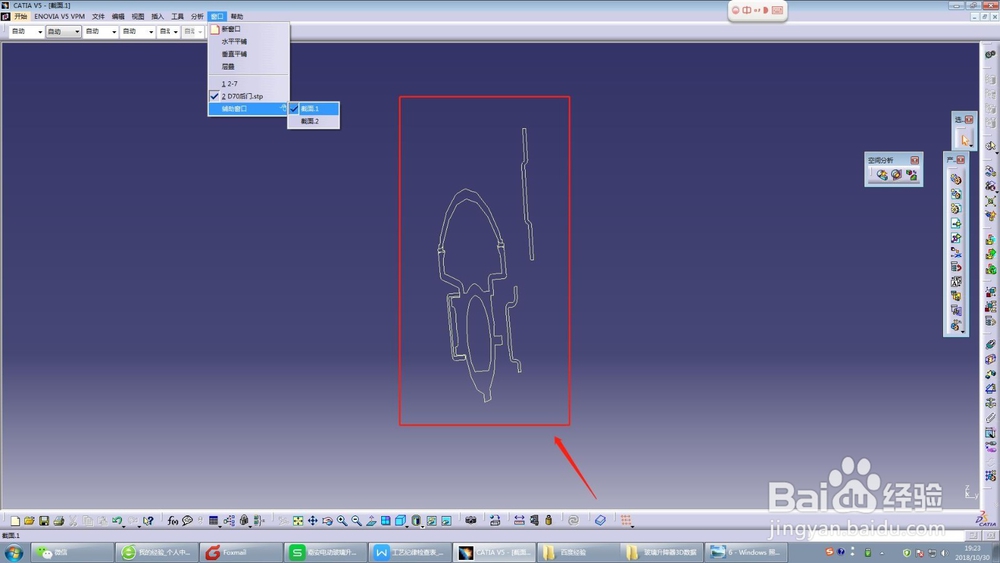1000x563 pixels.
Task: Open the second 自动 dropdown
Action: [x=63, y=31]
